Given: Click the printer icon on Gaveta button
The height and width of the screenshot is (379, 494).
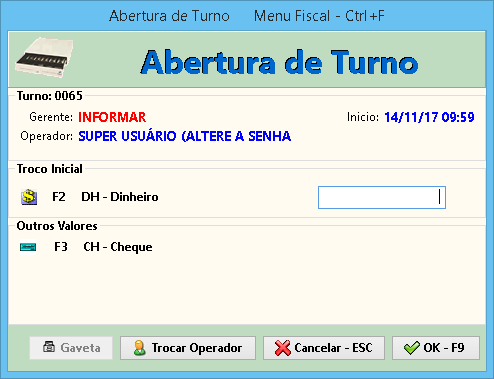Looking at the screenshot, I should [x=49, y=347].
